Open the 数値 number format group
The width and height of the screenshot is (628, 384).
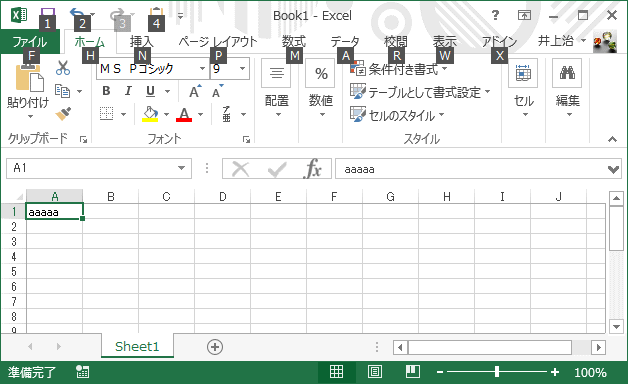click(321, 89)
